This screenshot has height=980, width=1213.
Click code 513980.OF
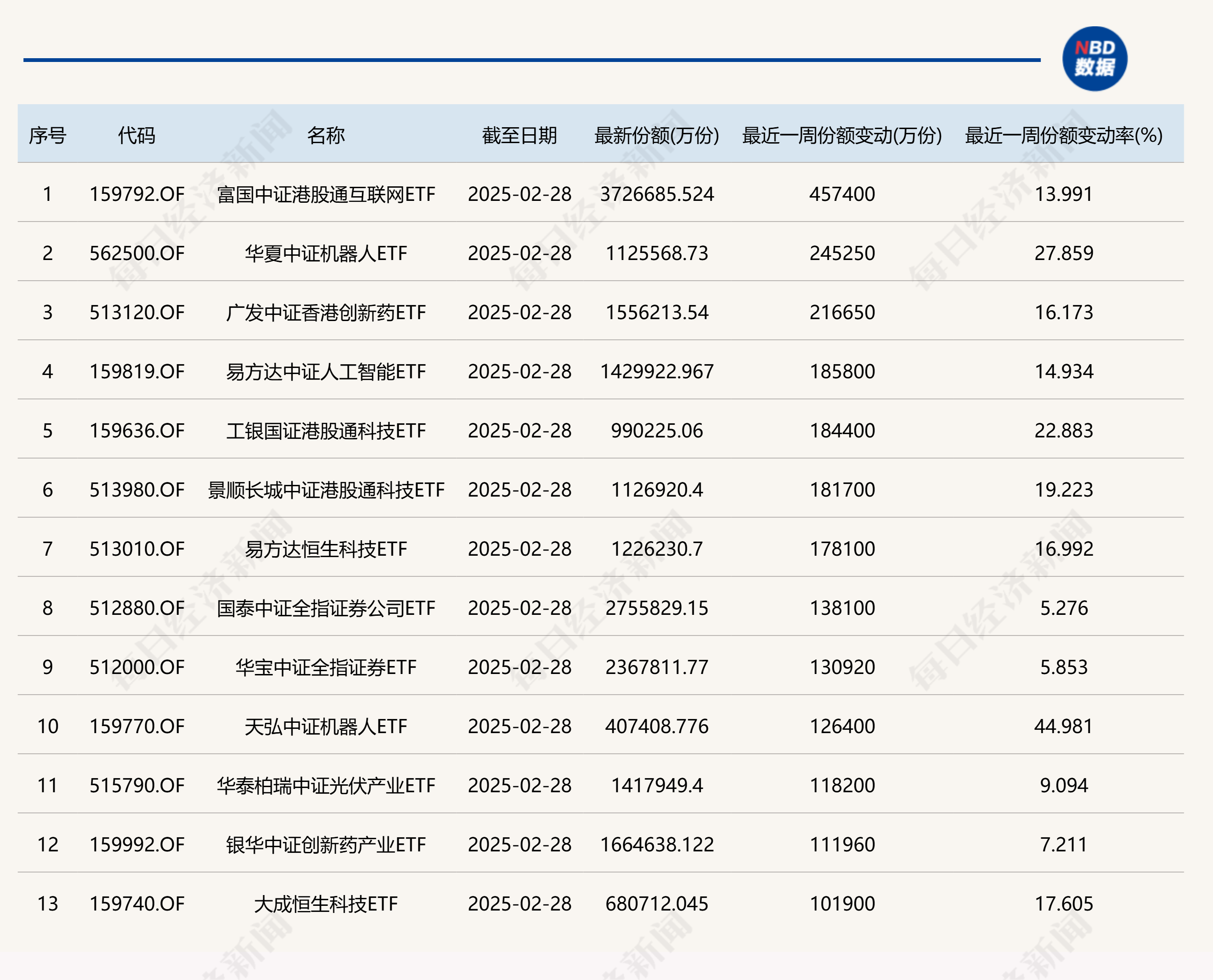click(x=137, y=490)
